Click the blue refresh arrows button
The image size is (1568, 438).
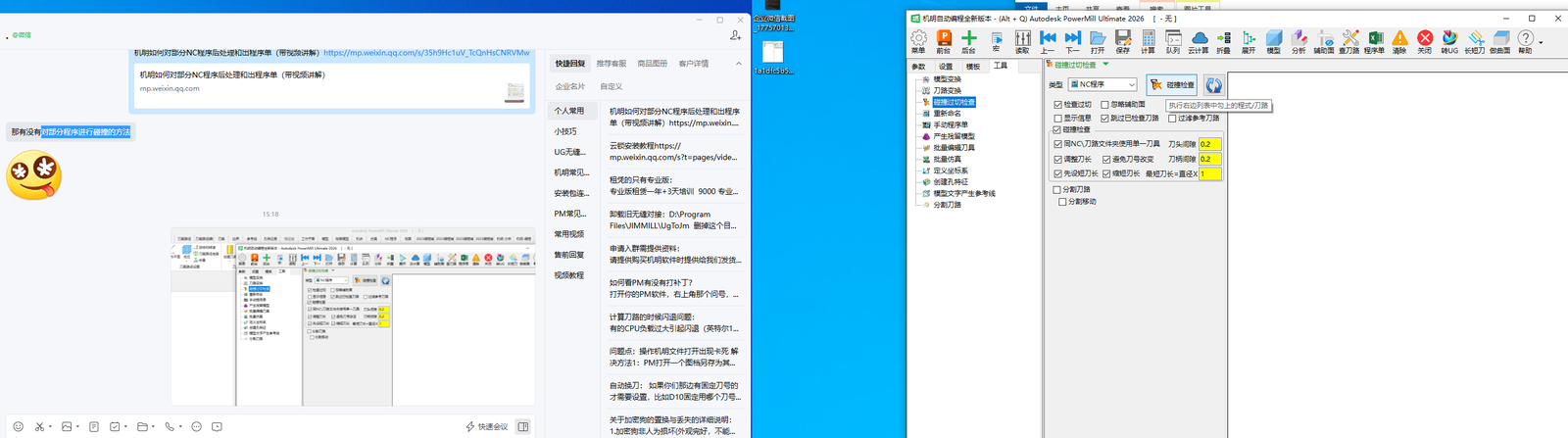[1214, 85]
